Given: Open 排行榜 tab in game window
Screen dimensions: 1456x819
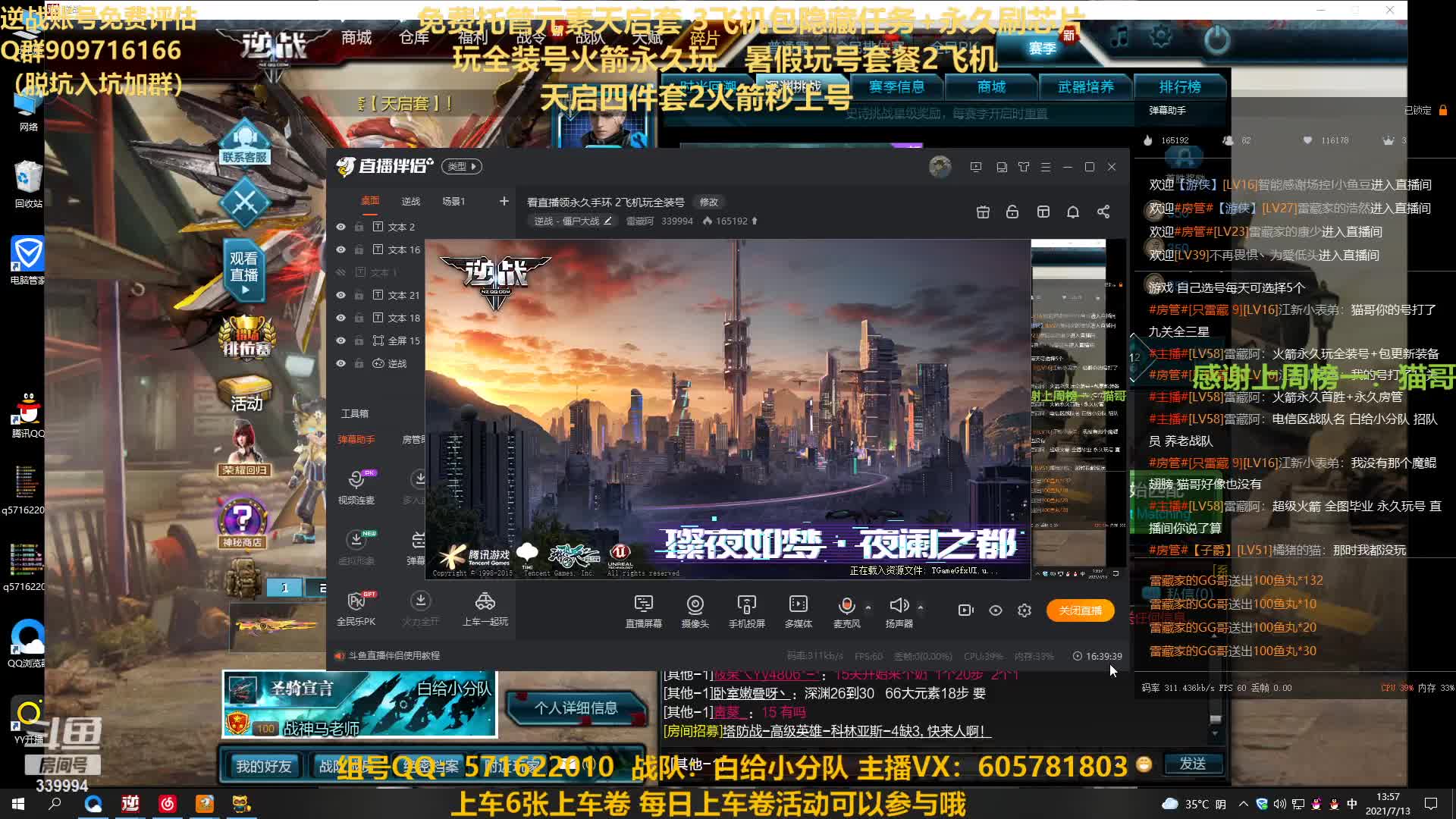Looking at the screenshot, I should click(1180, 86).
